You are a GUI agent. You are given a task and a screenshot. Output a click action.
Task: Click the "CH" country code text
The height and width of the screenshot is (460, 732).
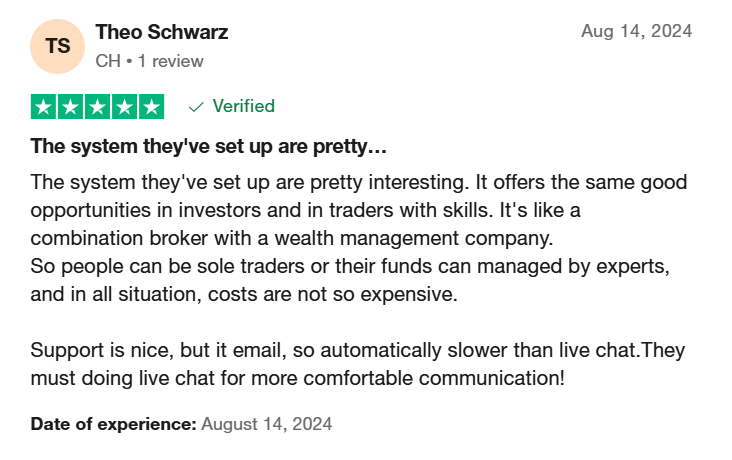point(108,61)
